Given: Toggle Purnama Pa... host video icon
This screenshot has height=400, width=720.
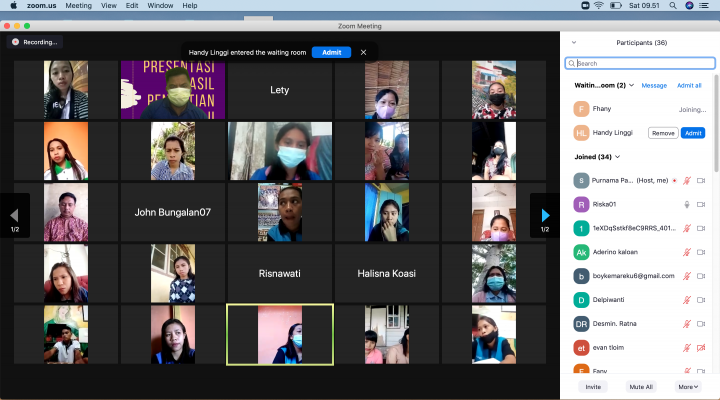Looking at the screenshot, I should coord(701,180).
